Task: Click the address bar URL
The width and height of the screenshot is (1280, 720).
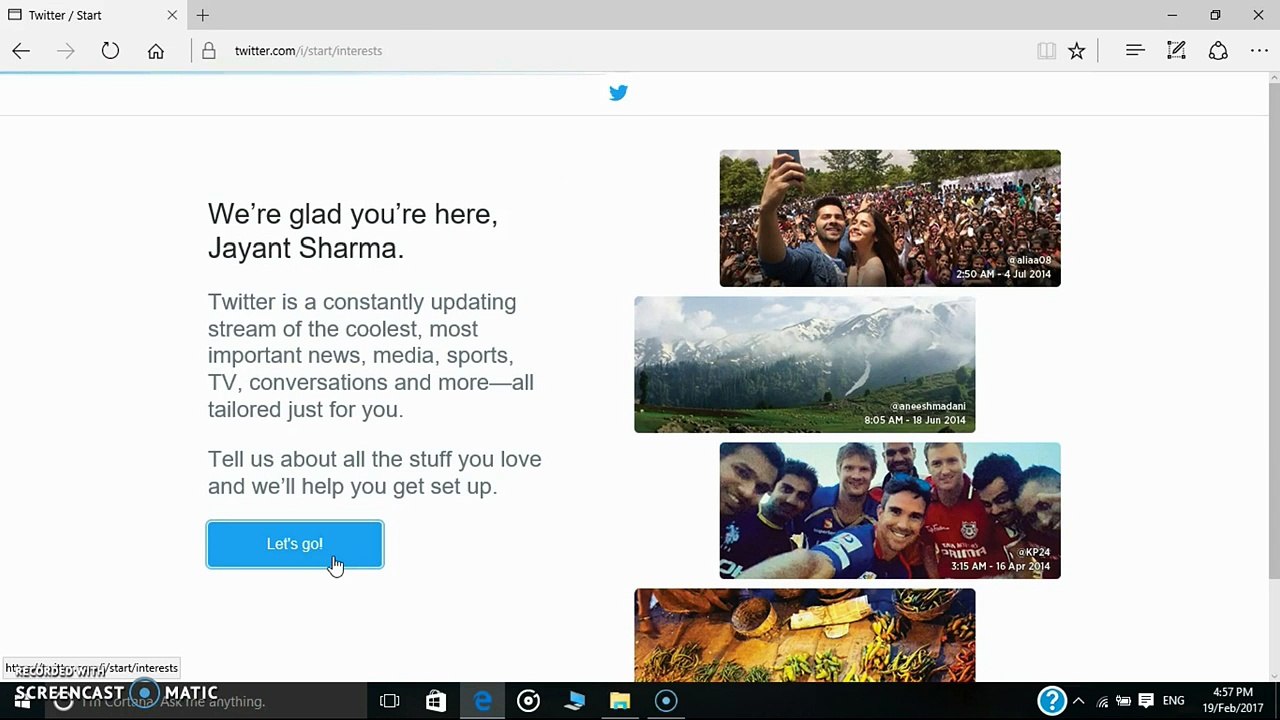Action: [308, 51]
